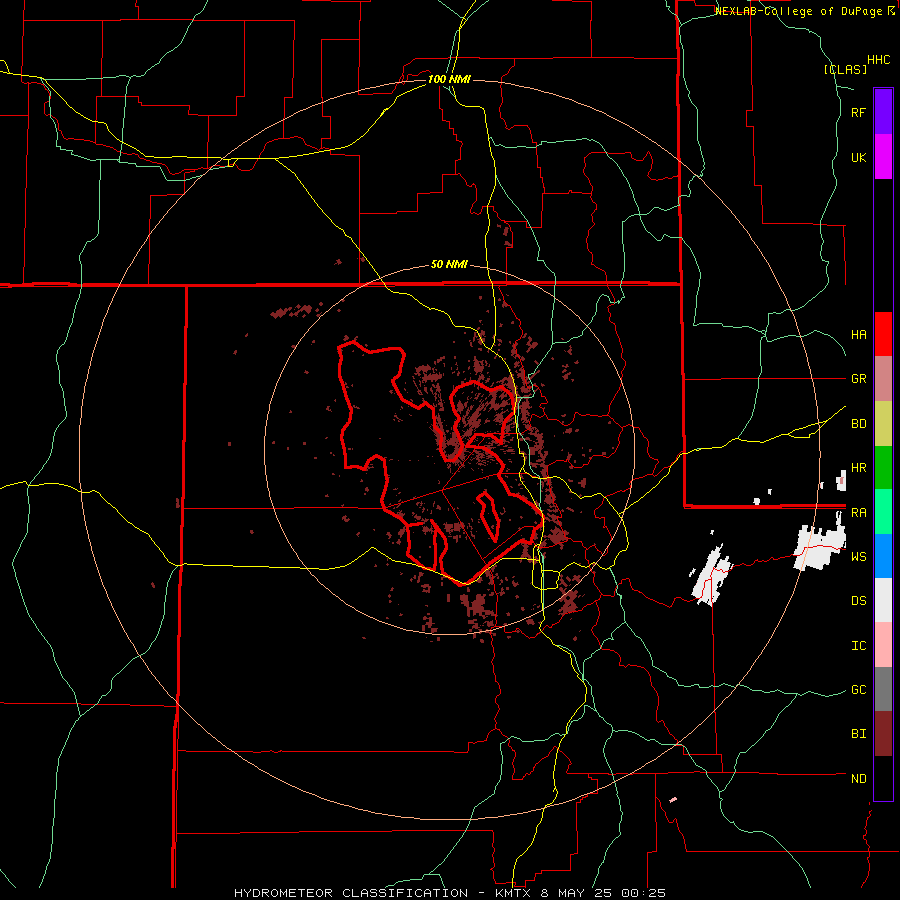Viewport: 900px width, 900px height.
Task: Click the ND black legend color swatch
Action: tap(883, 778)
